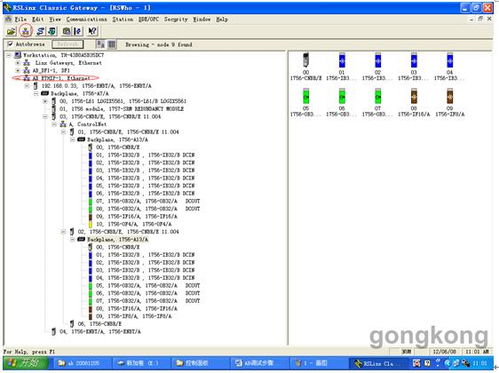This screenshot has height=373, width=499.
Task: Select brown module 09 1756-IF8/A icon
Action: coord(450,102)
